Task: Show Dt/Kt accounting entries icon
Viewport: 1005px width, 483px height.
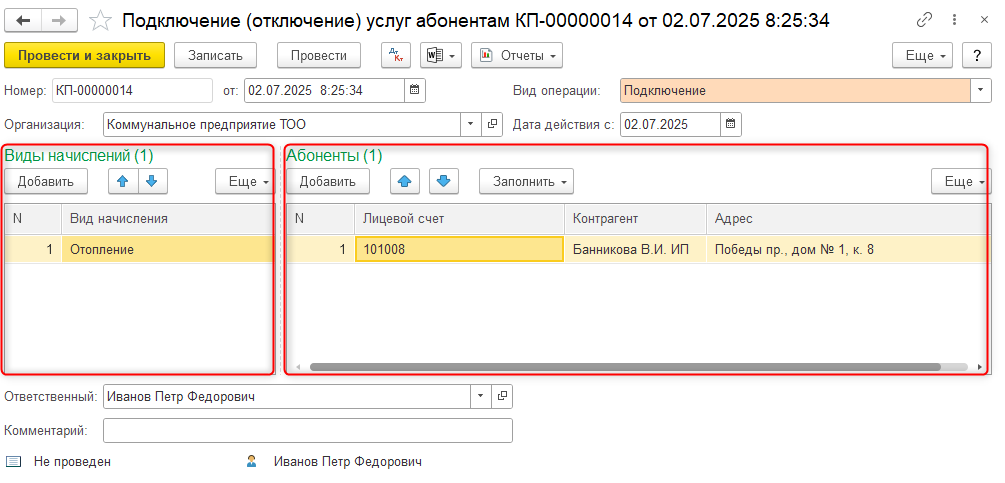Action: pyautogui.click(x=396, y=56)
